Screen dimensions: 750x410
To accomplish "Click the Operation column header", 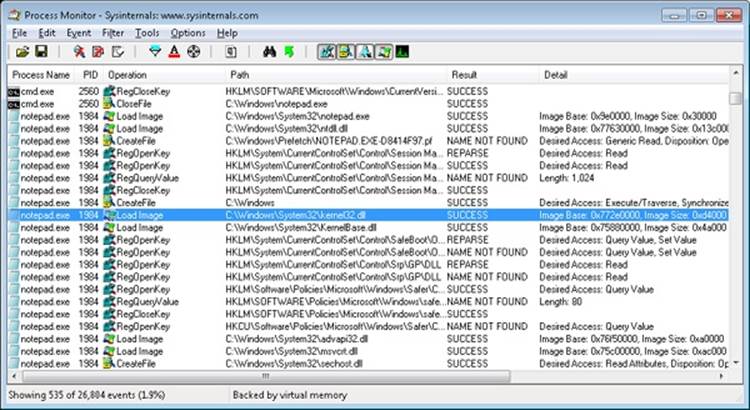I will [x=165, y=75].
